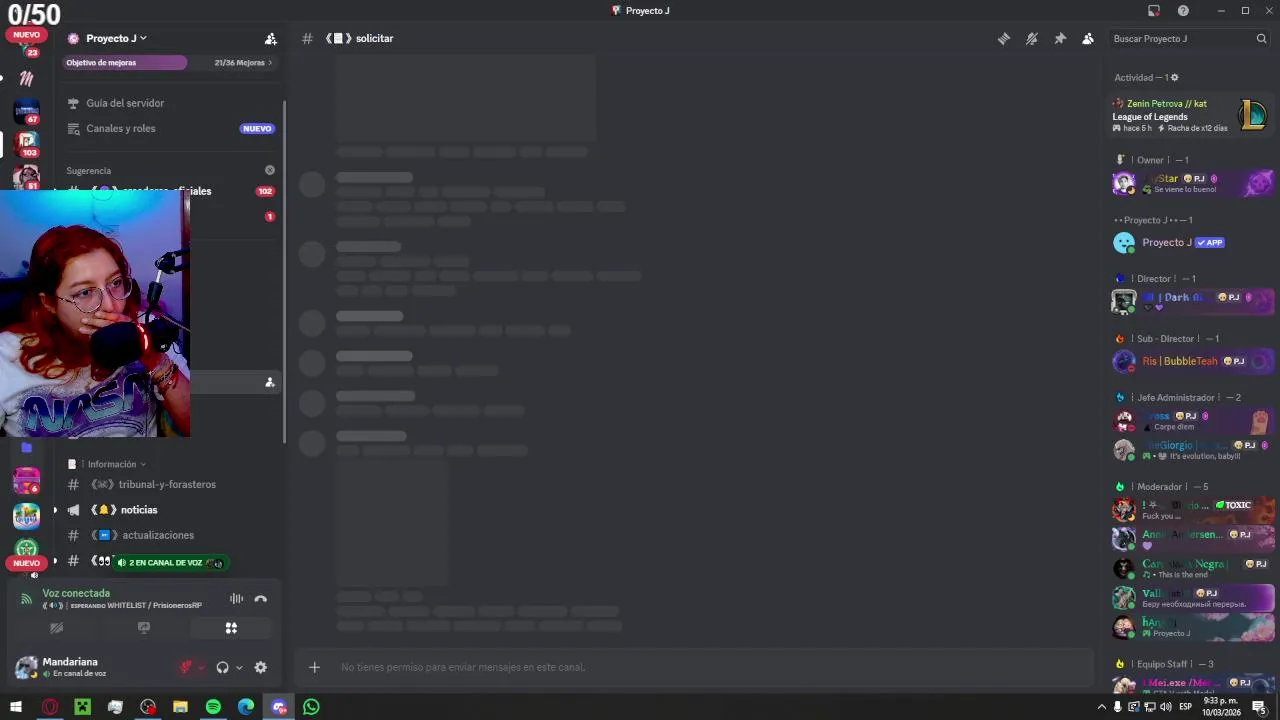Open the threads icon in channel header
Screen dimensions: 1280x720
[1003, 39]
